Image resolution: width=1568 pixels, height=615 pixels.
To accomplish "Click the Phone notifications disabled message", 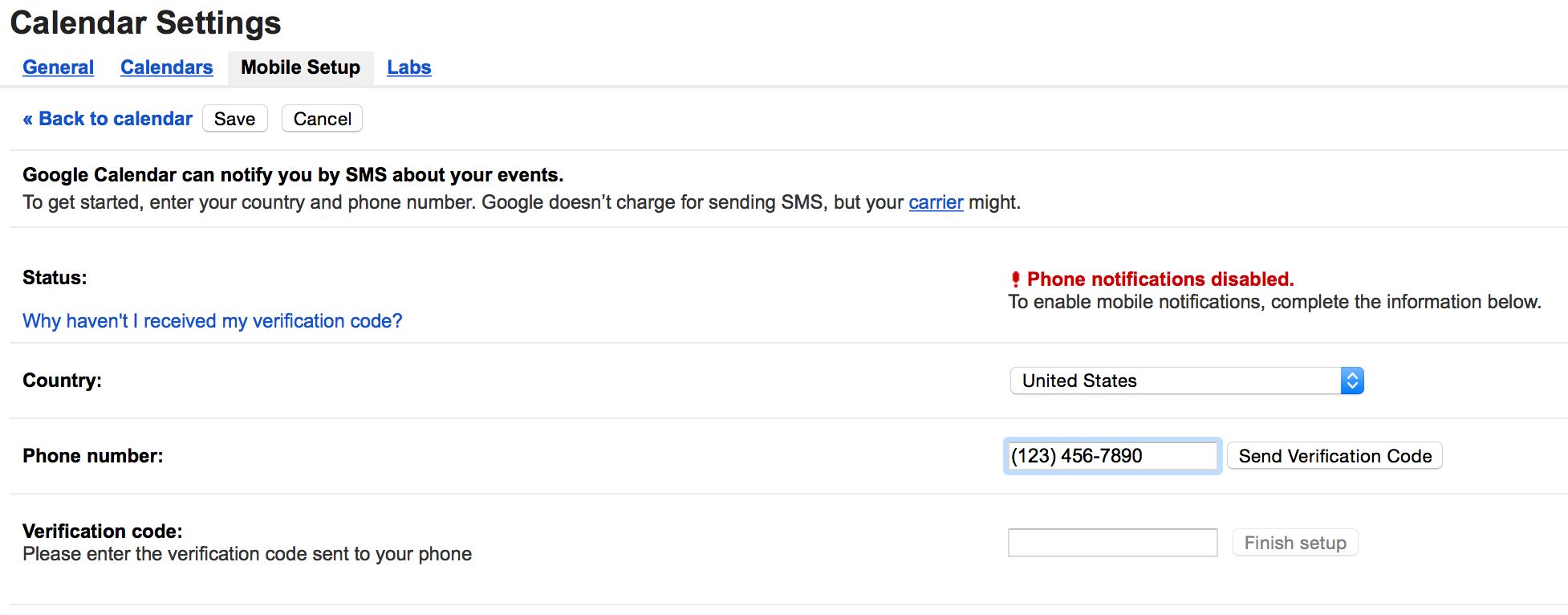I will tap(1160, 279).
